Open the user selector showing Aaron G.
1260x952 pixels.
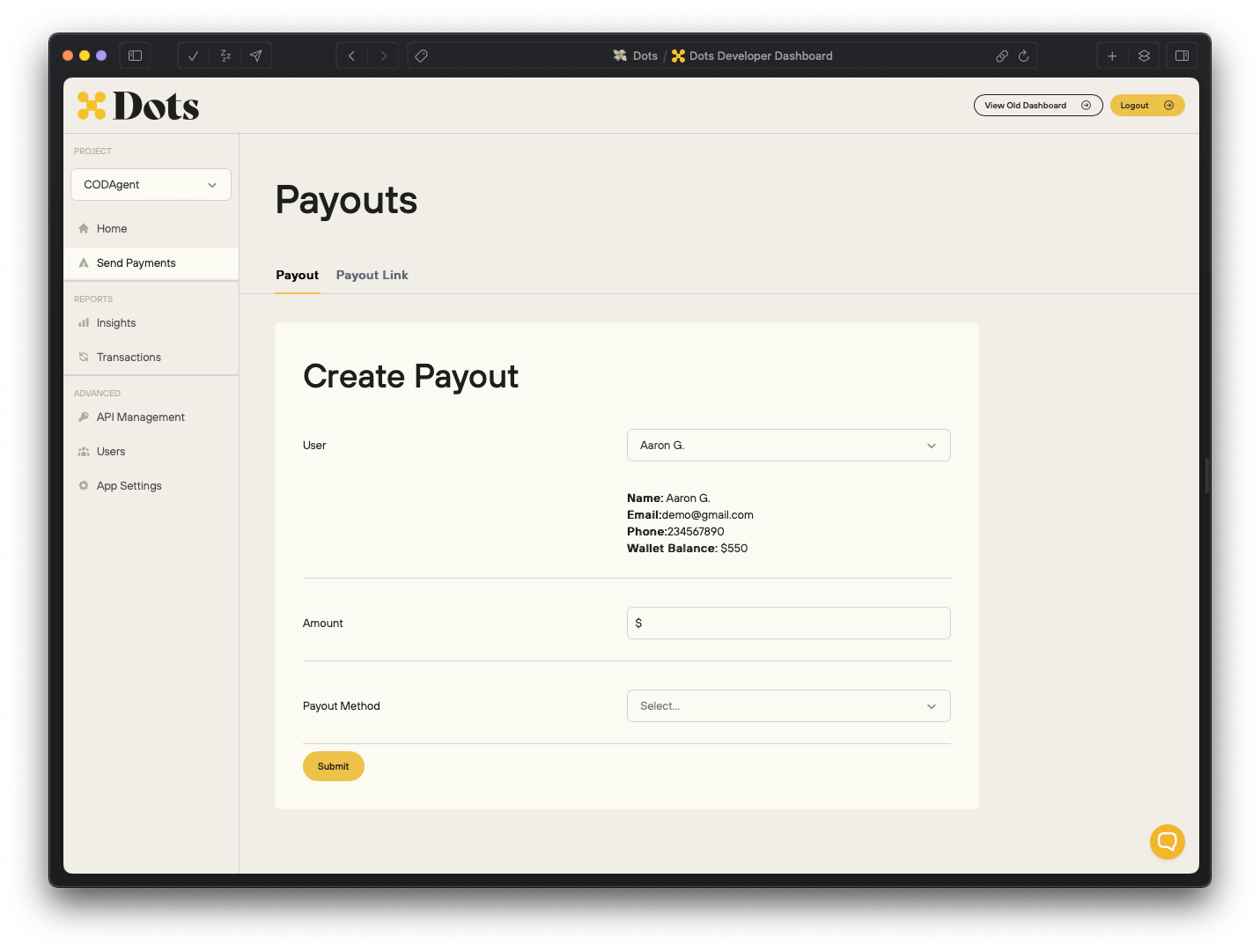point(788,445)
